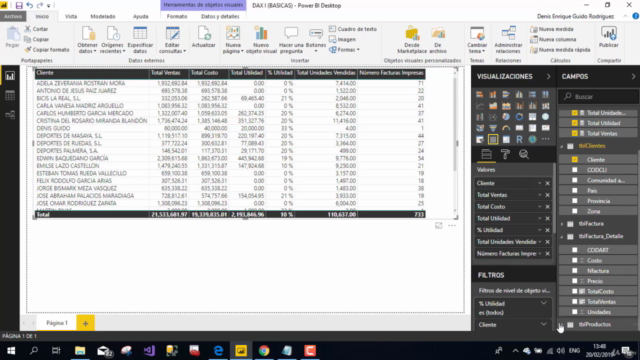Switch to the Data view in the sidebar
This screenshot has height=360, width=640.
(x=10, y=96)
